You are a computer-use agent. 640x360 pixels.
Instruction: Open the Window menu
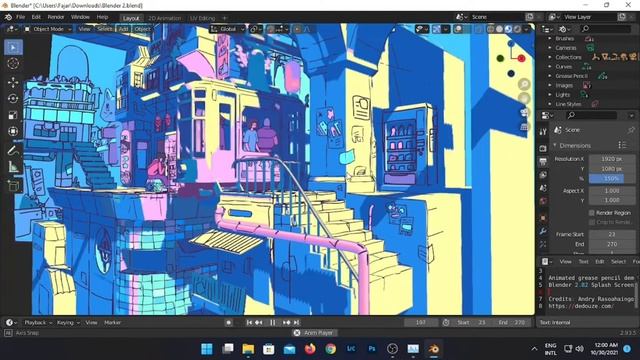[80, 17]
